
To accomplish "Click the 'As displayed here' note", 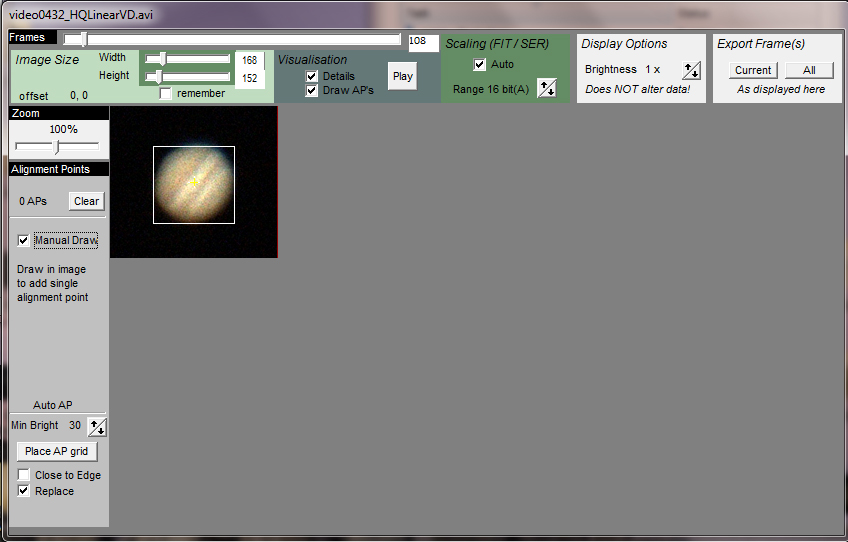I will pyautogui.click(x=781, y=89).
